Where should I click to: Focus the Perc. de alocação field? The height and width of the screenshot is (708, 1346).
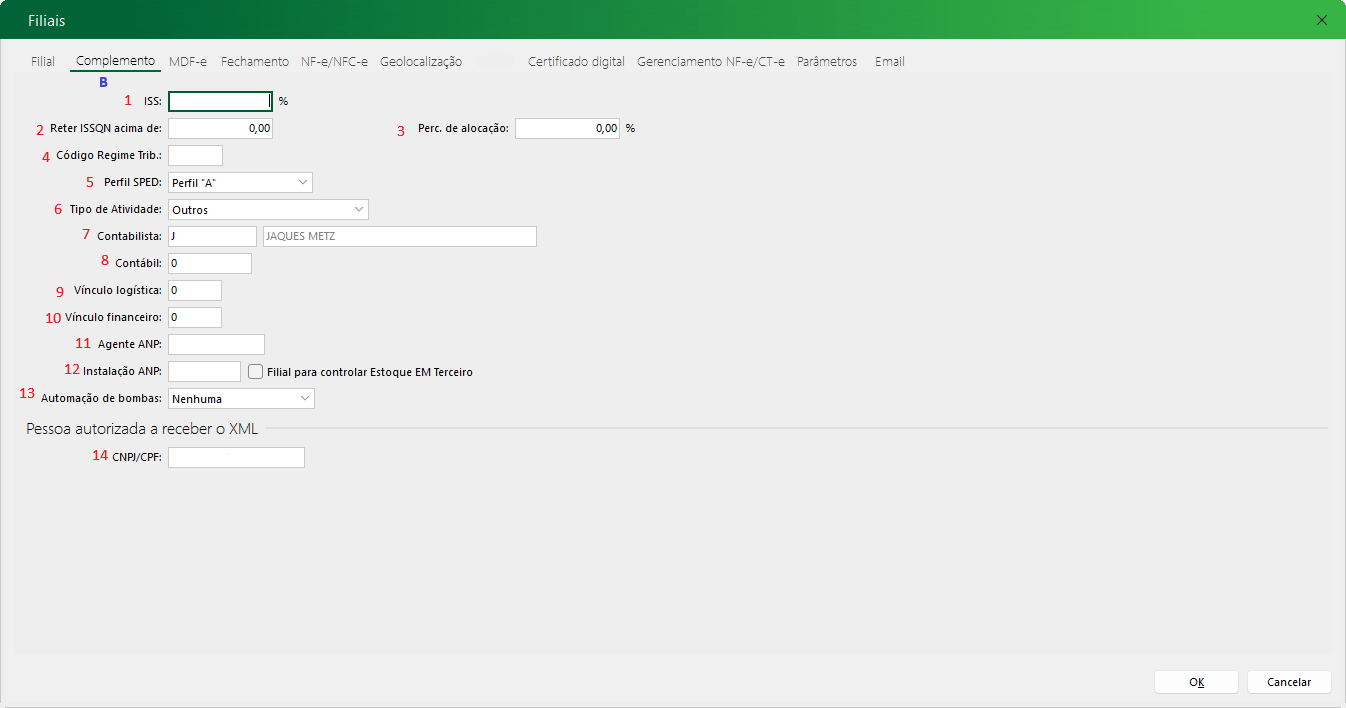tap(567, 129)
